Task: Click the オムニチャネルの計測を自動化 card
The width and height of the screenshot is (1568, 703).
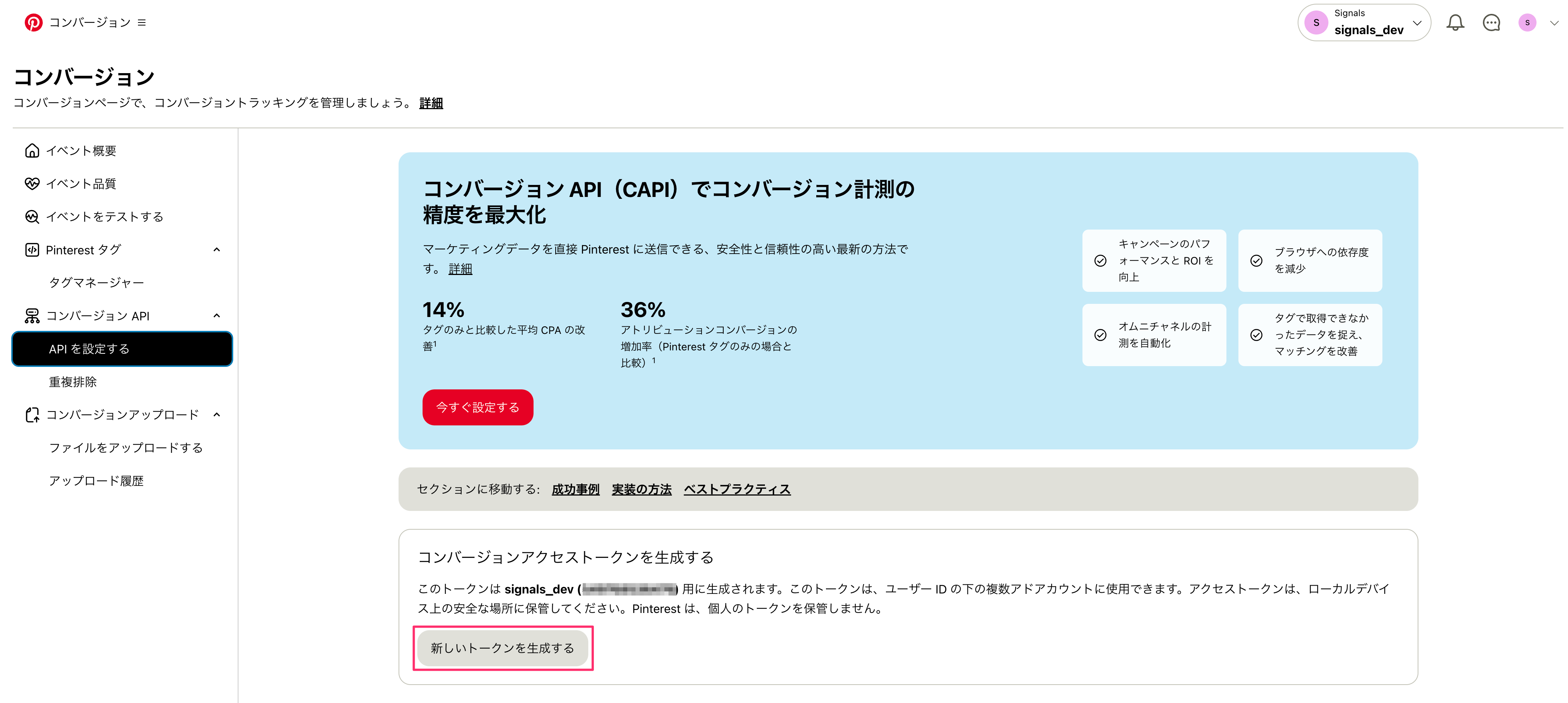Action: point(1154,335)
